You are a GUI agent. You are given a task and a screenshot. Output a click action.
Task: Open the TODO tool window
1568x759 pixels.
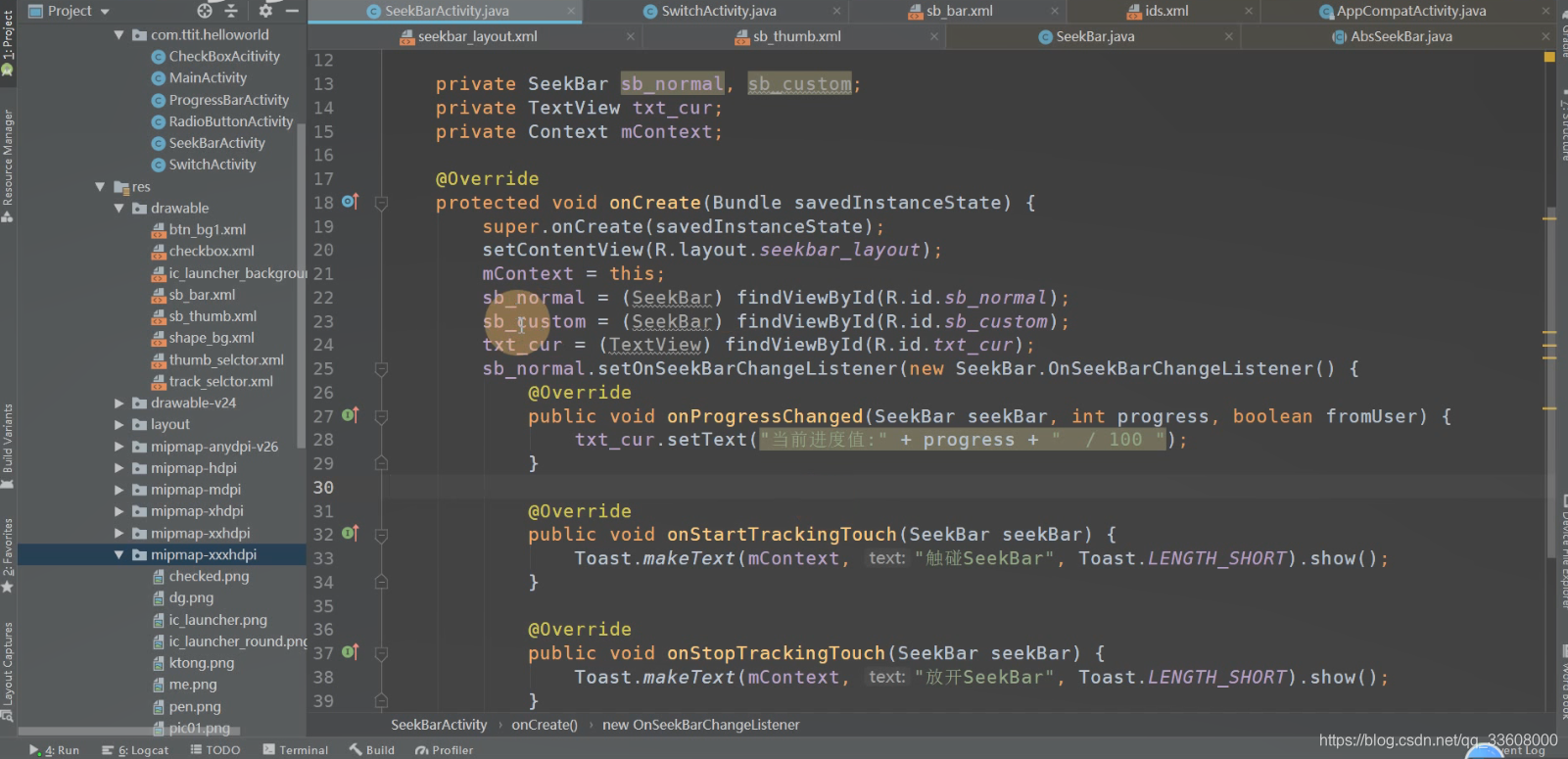[215, 750]
